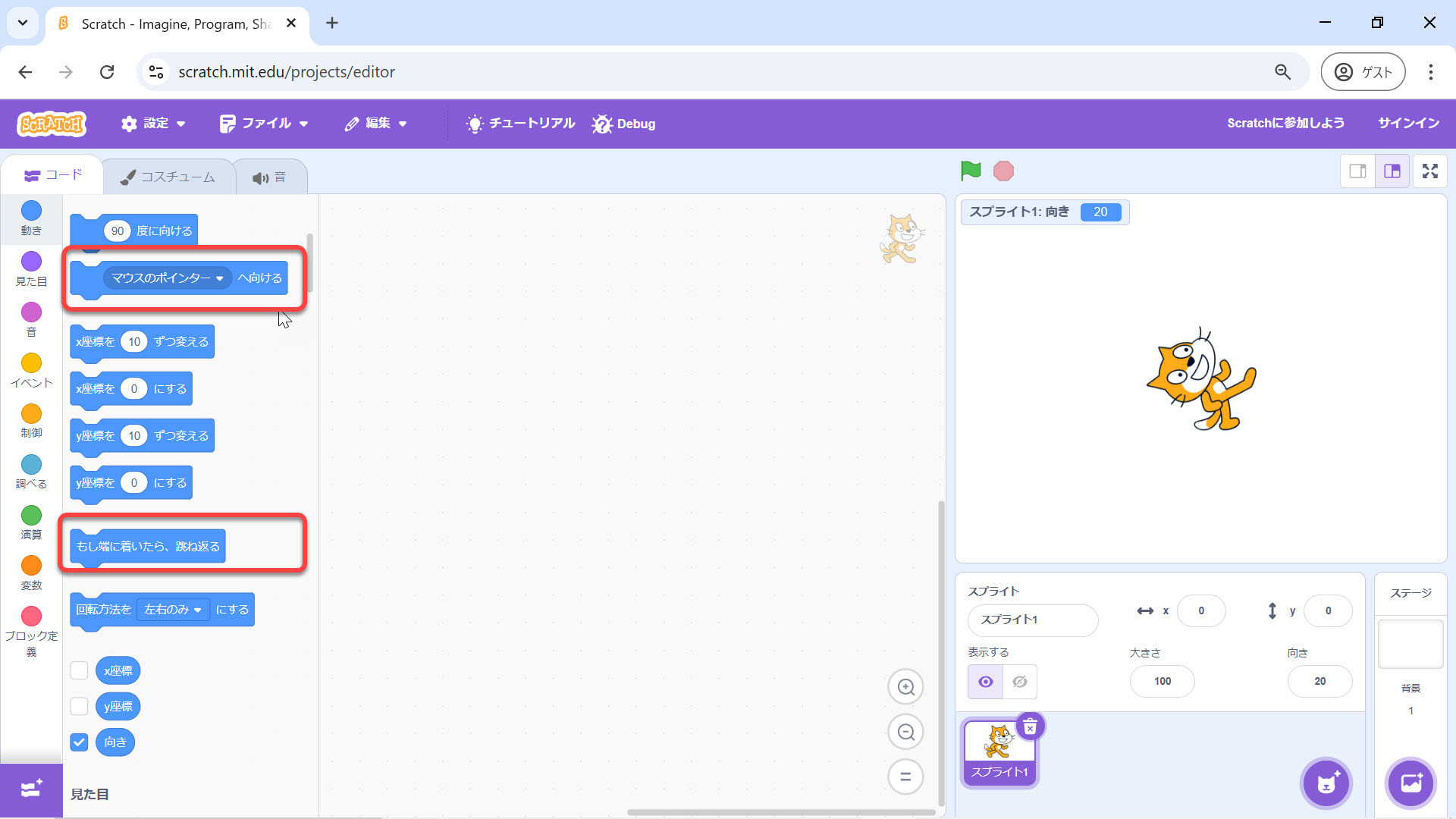Select the イベント (Events) block category

[x=31, y=371]
